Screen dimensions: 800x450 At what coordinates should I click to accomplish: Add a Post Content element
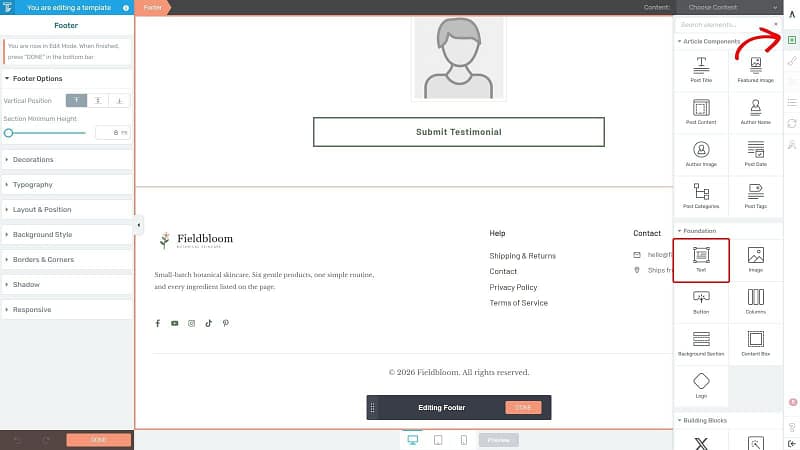point(701,112)
